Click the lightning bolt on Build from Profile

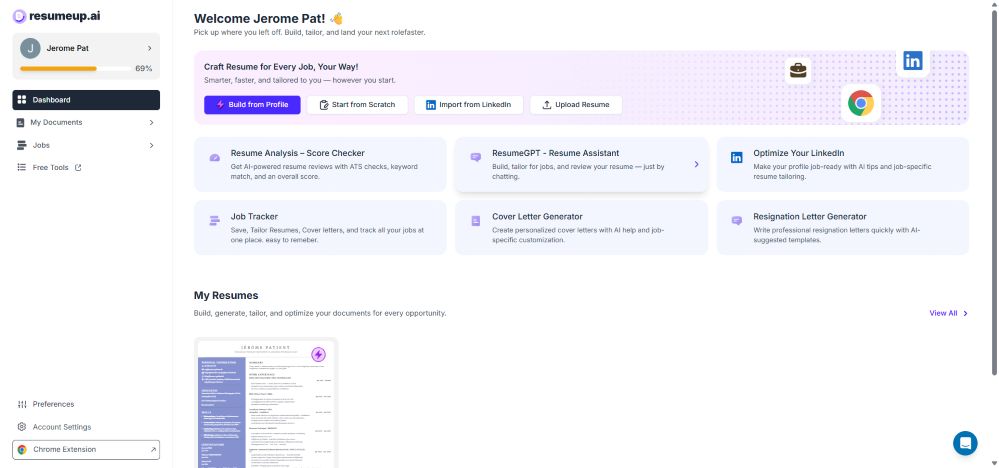(220, 104)
